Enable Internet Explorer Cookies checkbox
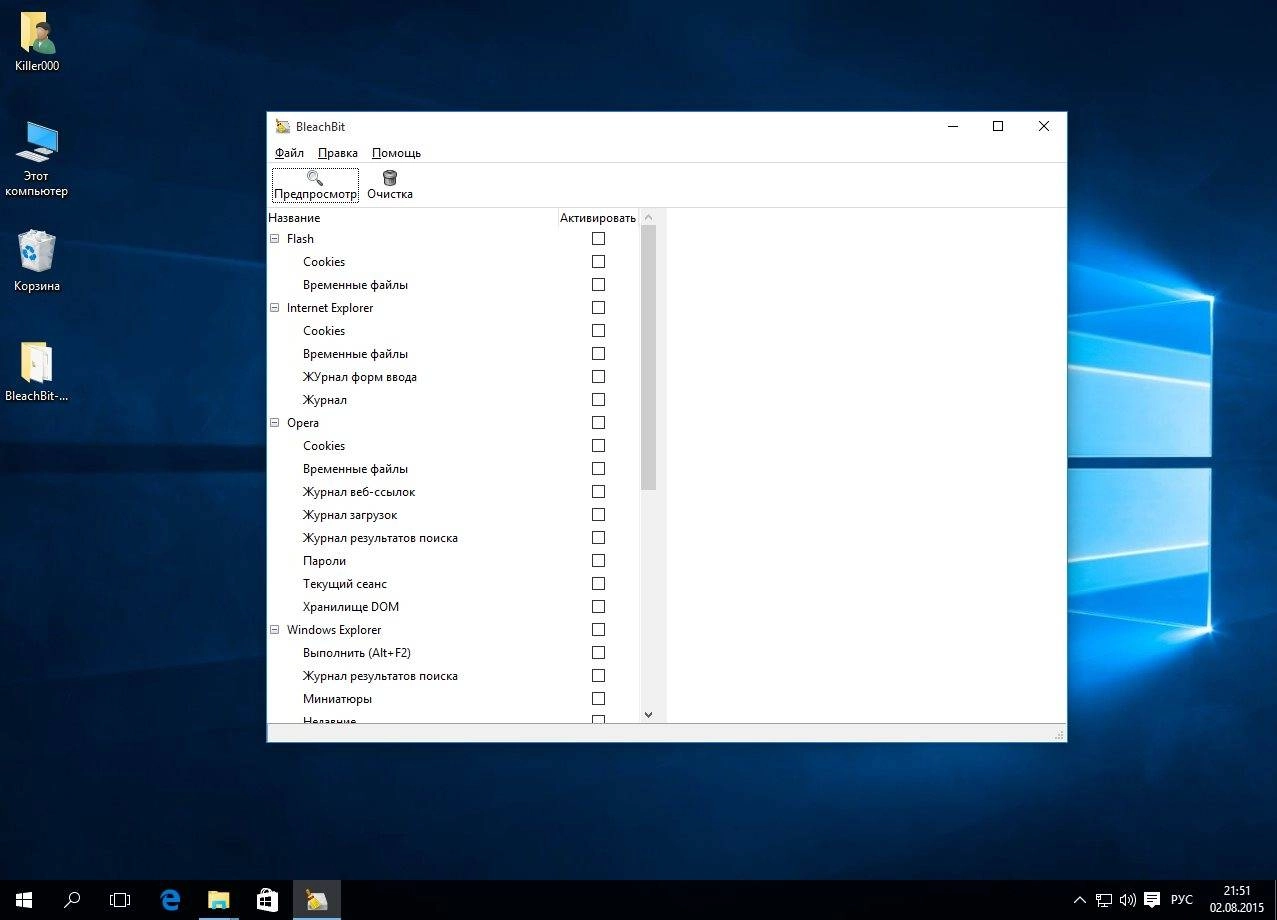The height and width of the screenshot is (920, 1277). 598,331
